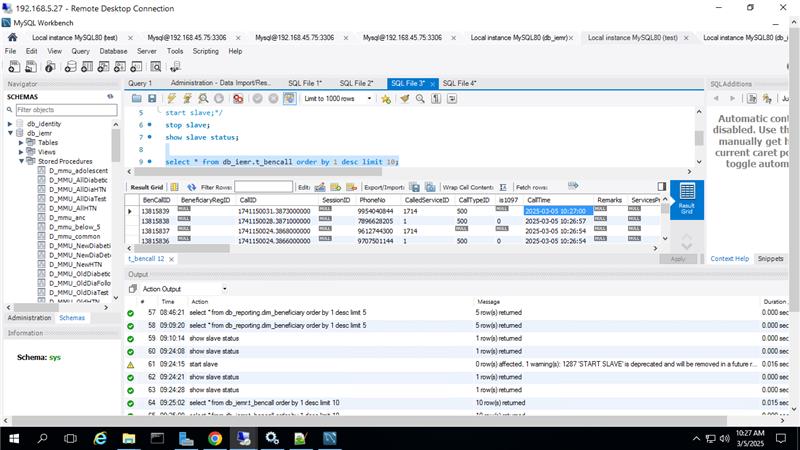Open SQL script file from main toolbar
The width and height of the screenshot is (800, 450).
click(x=31, y=67)
